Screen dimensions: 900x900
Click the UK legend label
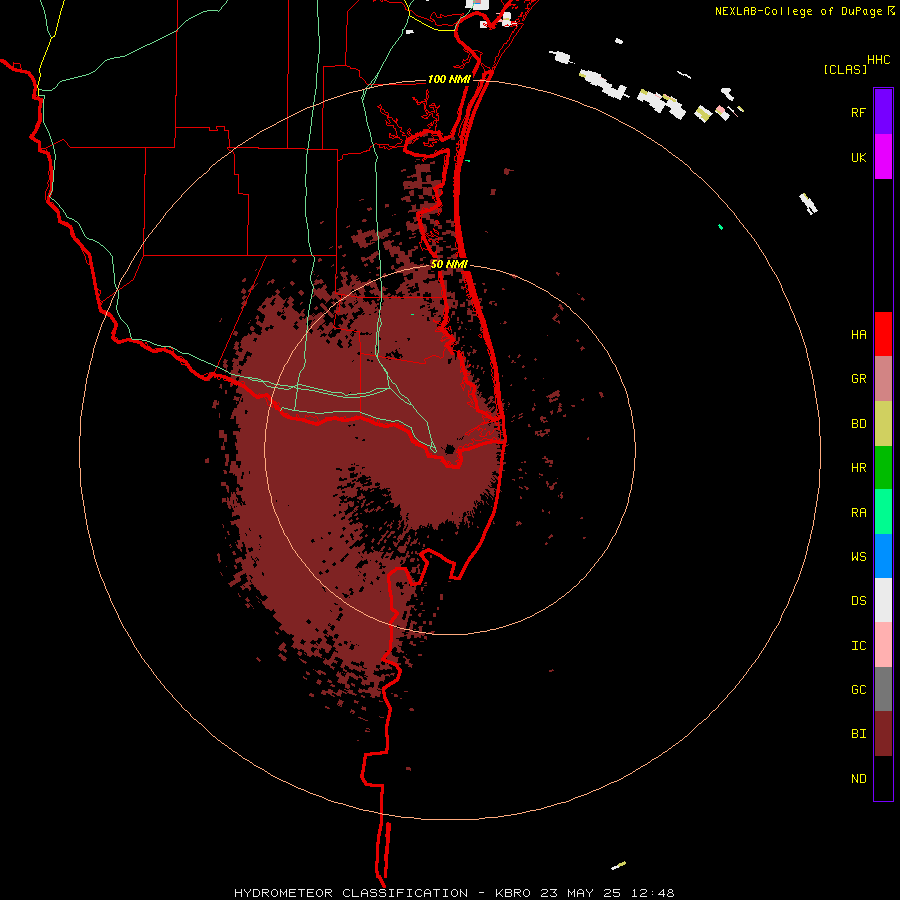tap(858, 157)
